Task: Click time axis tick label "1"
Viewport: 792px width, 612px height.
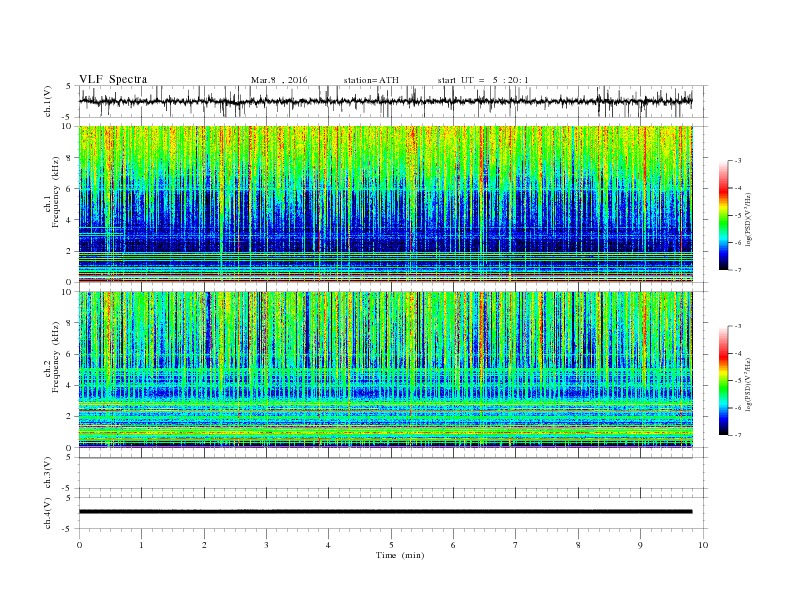Action: [x=141, y=545]
